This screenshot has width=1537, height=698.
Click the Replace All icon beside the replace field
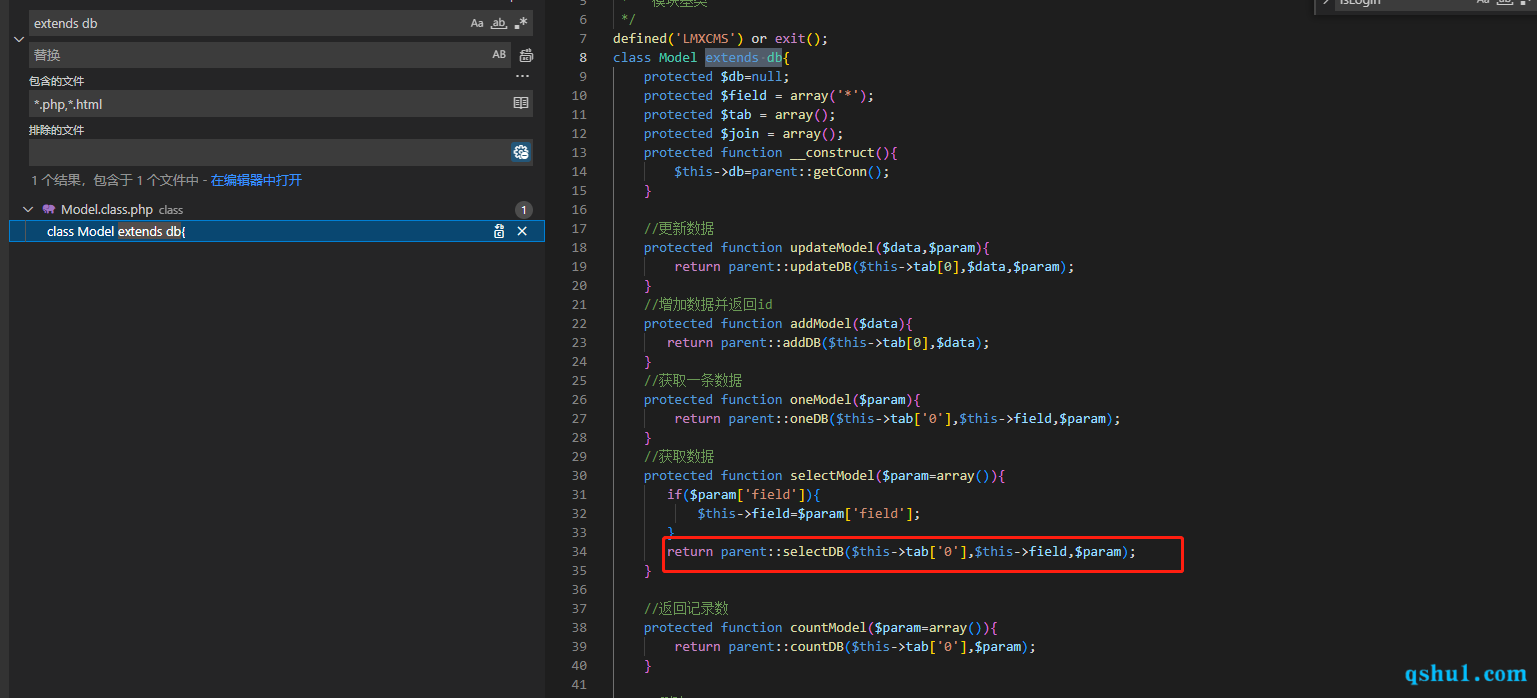(526, 55)
